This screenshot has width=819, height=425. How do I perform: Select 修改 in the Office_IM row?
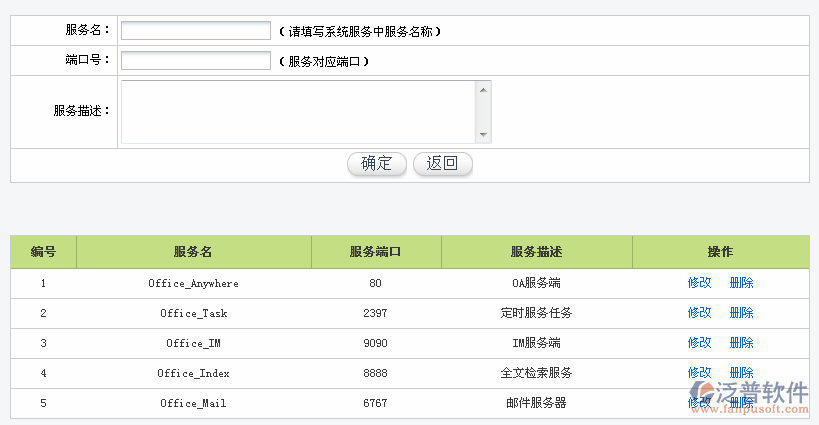(x=699, y=343)
